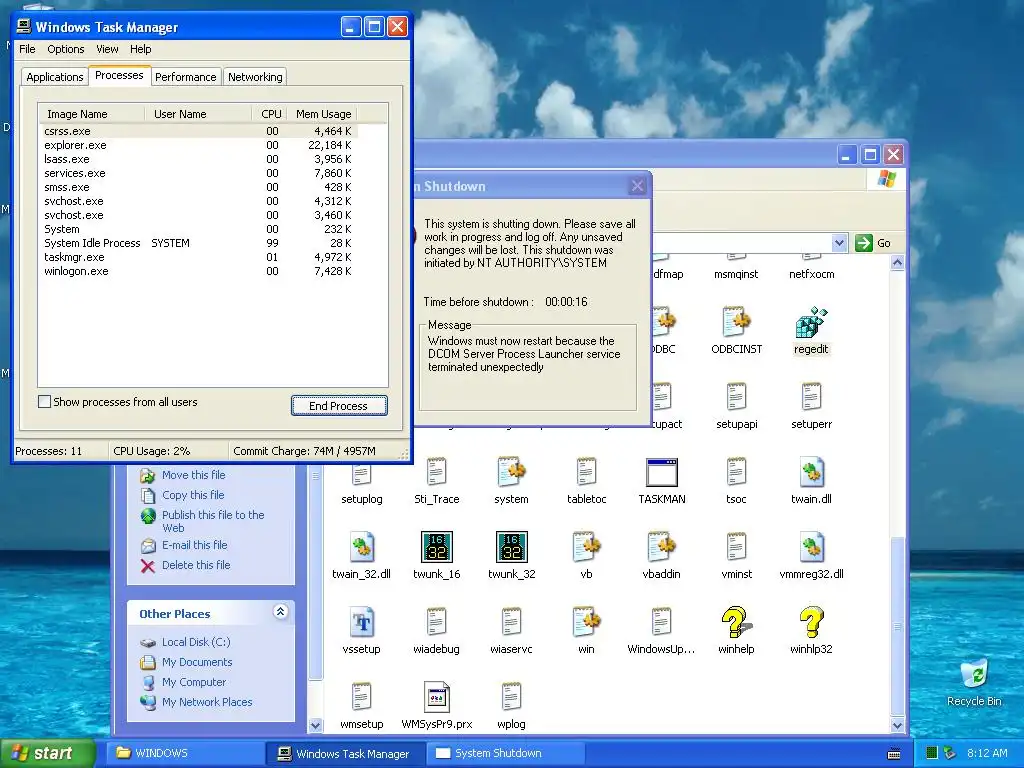Image resolution: width=1024 pixels, height=768 pixels.
Task: Sort processes by Mem Usage column
Action: click(x=323, y=114)
